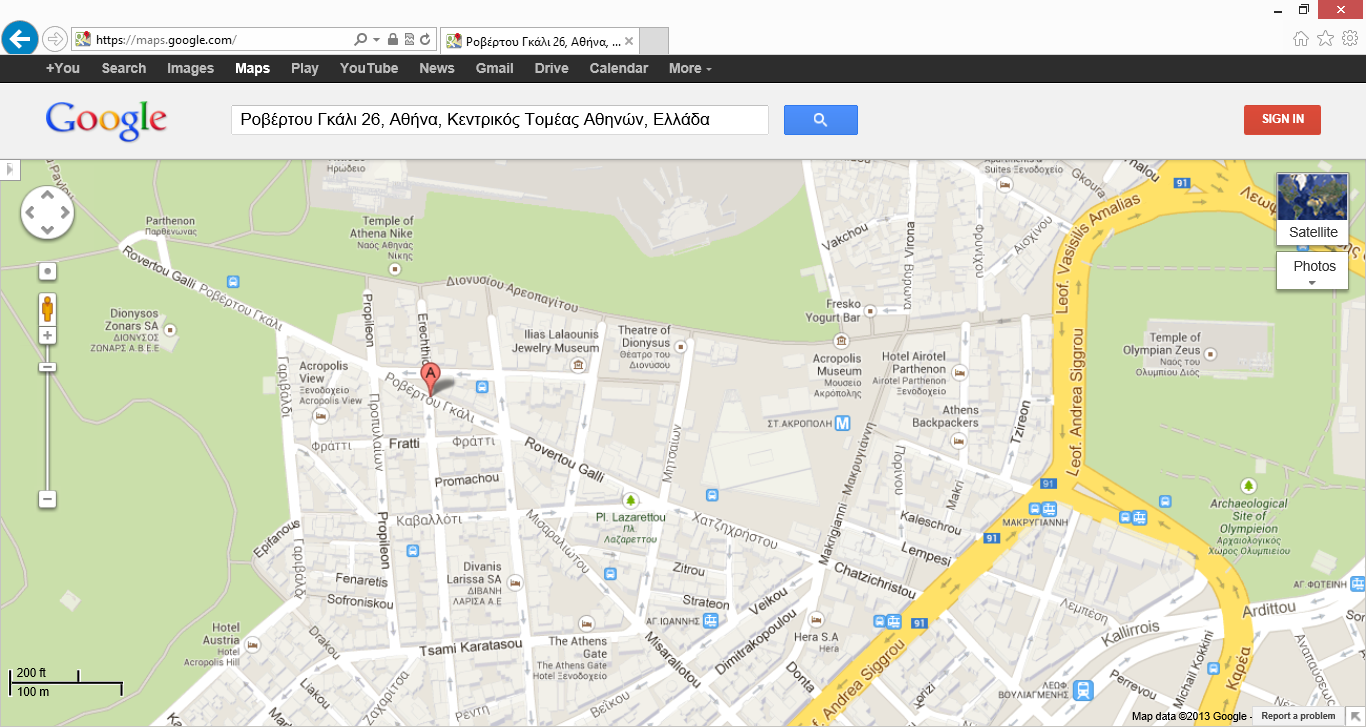The height and width of the screenshot is (728, 1366).
Task: Click Report a problem link
Action: click(1298, 716)
